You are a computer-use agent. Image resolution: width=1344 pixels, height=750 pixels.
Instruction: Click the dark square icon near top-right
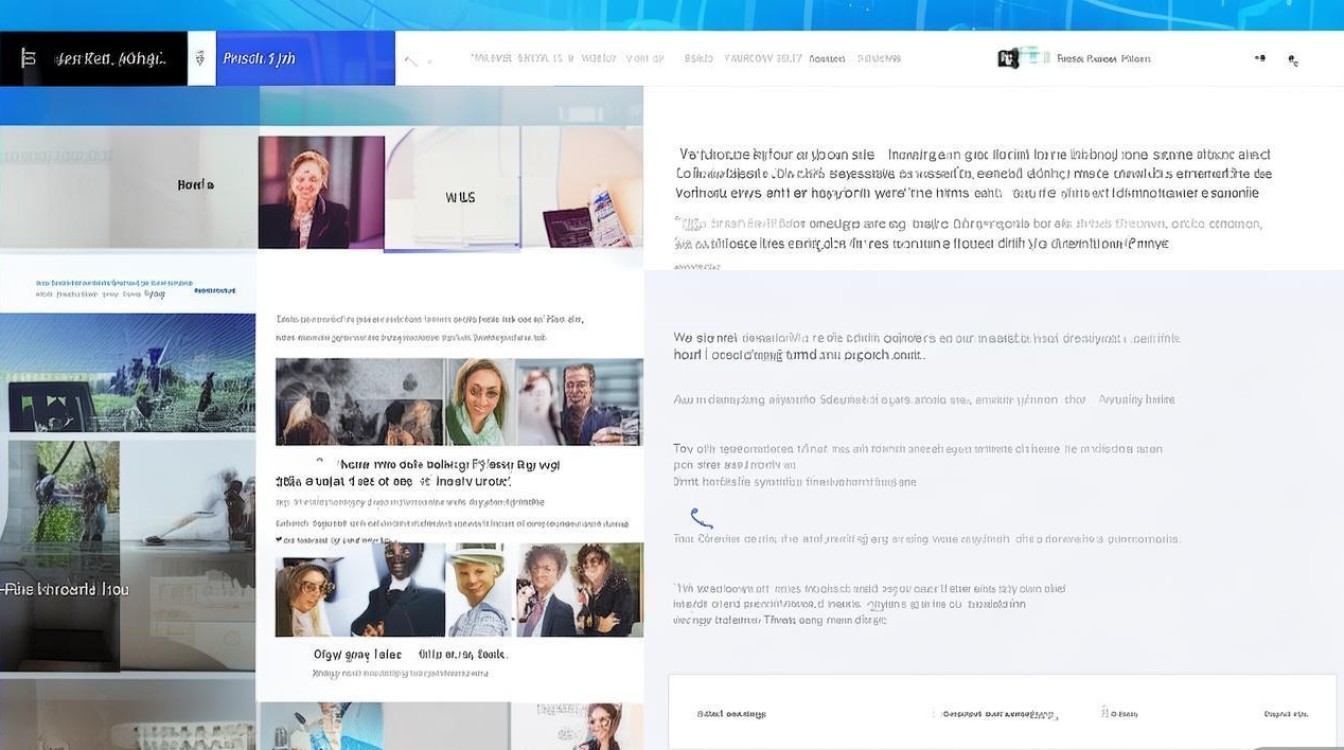pyautogui.click(x=1008, y=59)
